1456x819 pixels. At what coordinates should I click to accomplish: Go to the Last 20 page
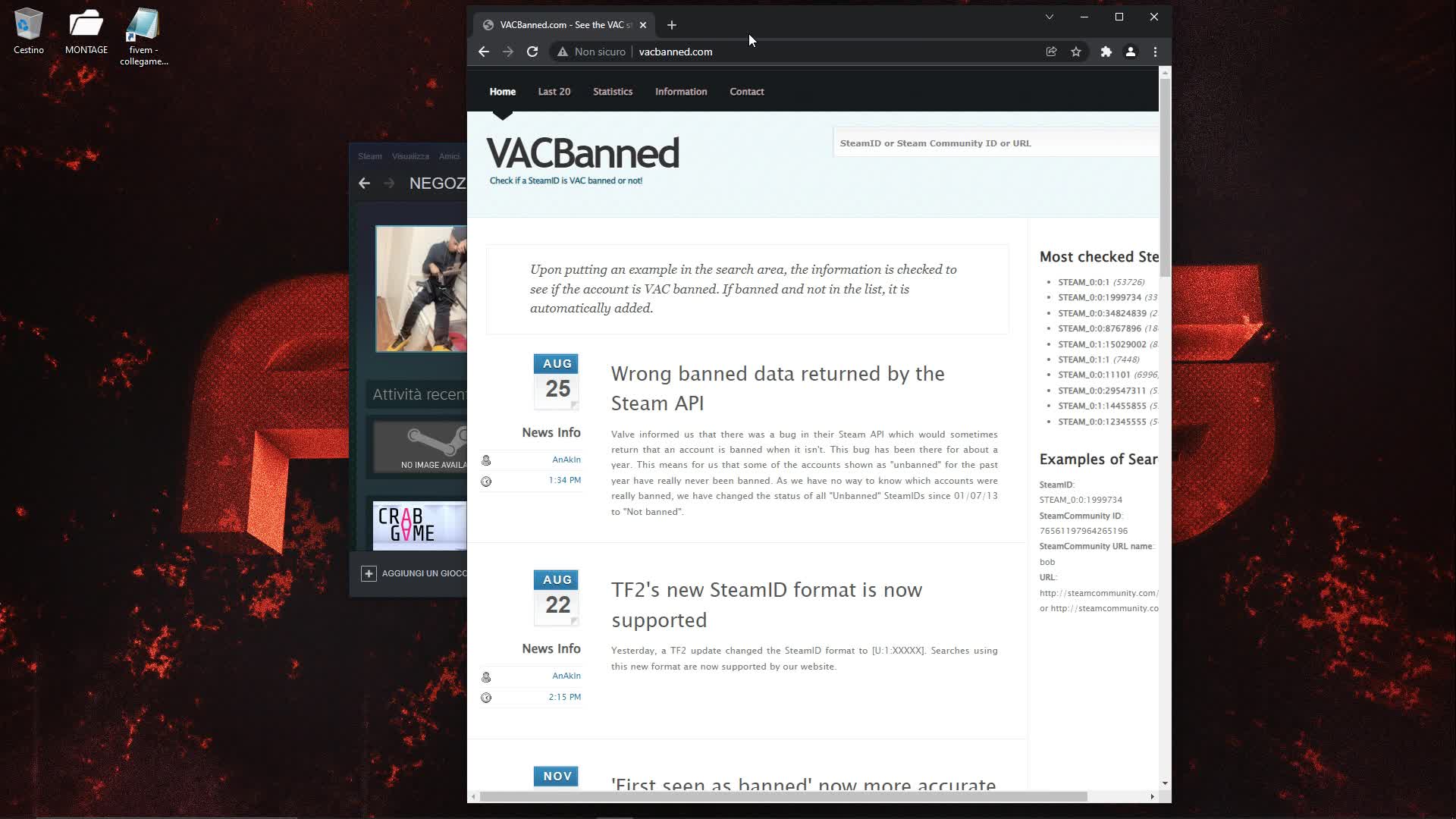pyautogui.click(x=554, y=92)
